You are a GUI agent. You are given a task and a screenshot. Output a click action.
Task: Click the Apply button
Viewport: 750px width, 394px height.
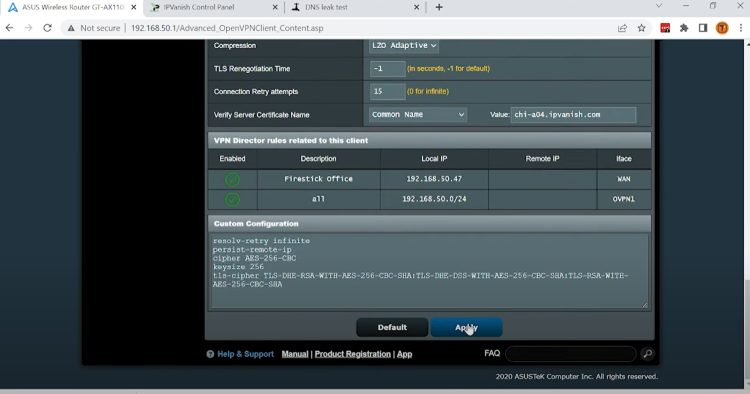466,328
